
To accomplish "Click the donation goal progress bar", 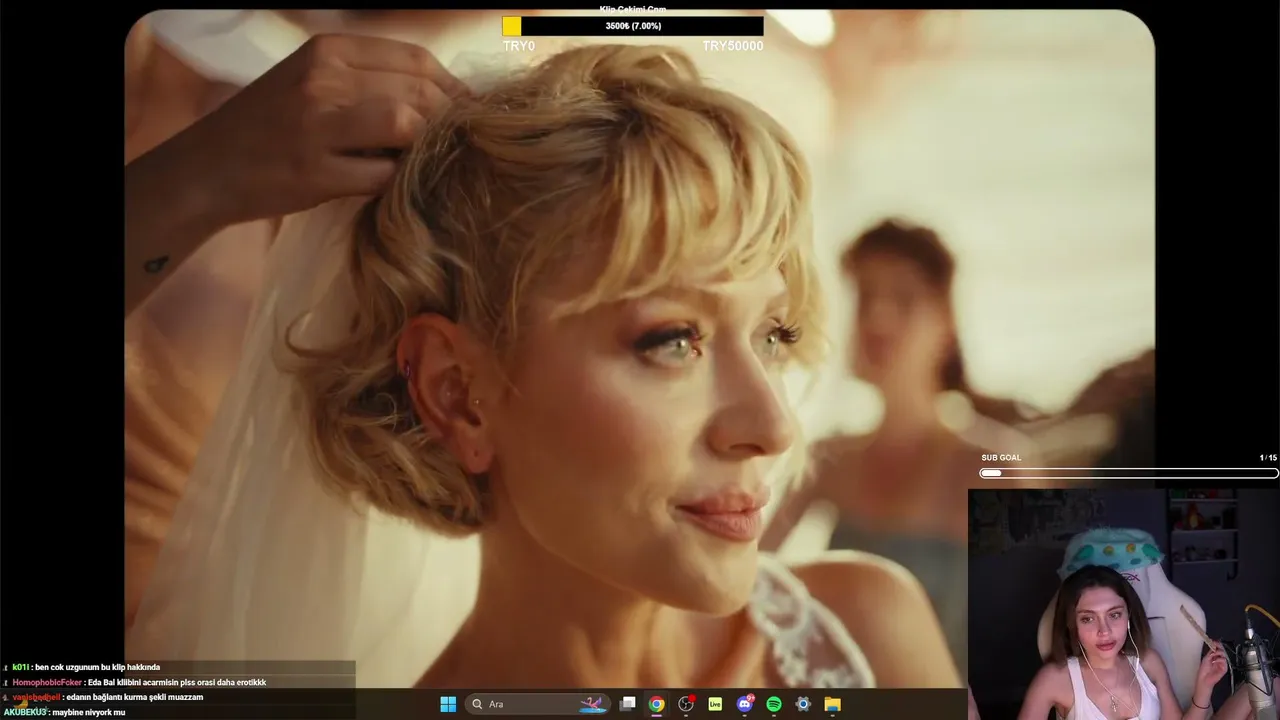I will tap(632, 26).
